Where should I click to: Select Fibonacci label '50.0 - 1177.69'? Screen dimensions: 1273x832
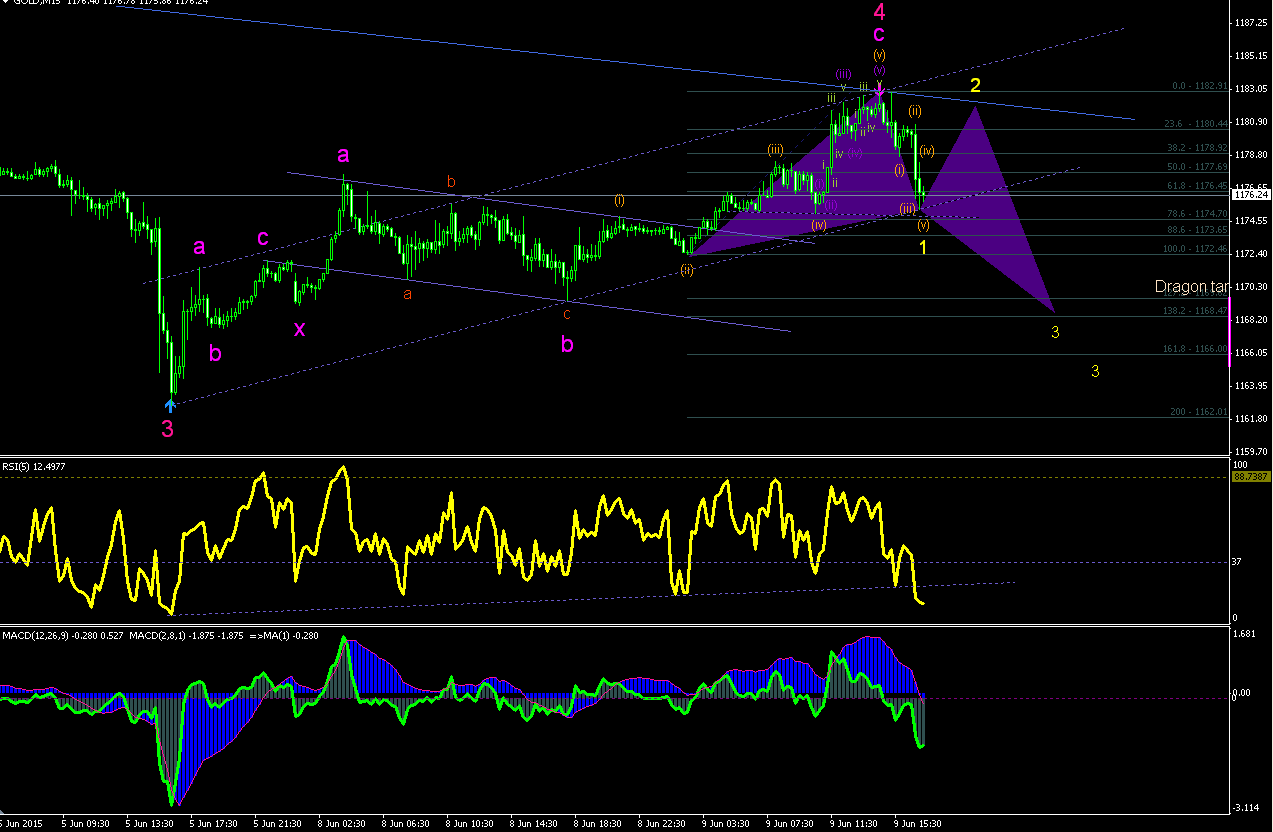click(x=1197, y=166)
